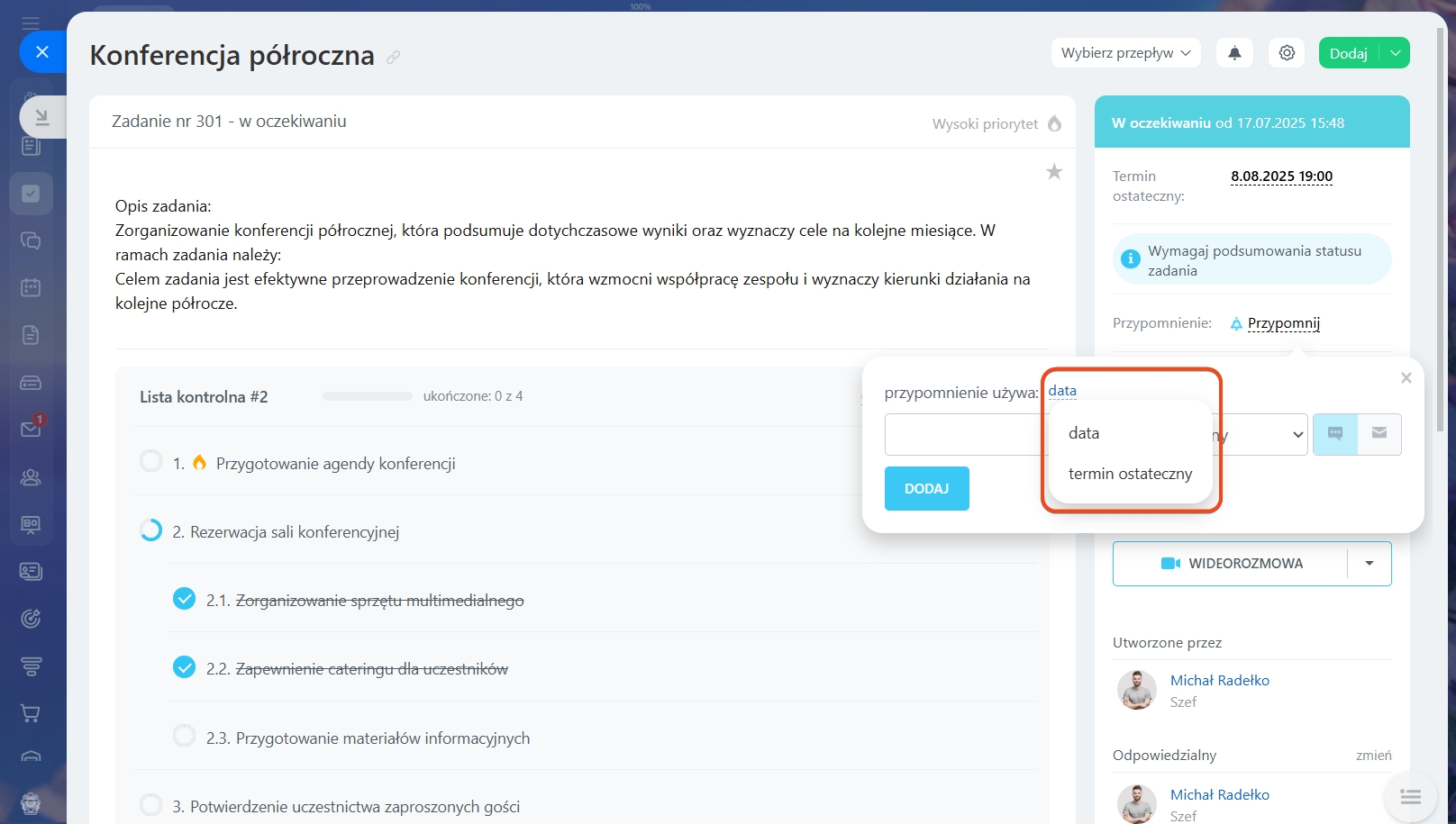The image size is (1456, 824).
Task: Check off item 1 Przygotowanie agendy konferencji
Action: click(x=150, y=461)
